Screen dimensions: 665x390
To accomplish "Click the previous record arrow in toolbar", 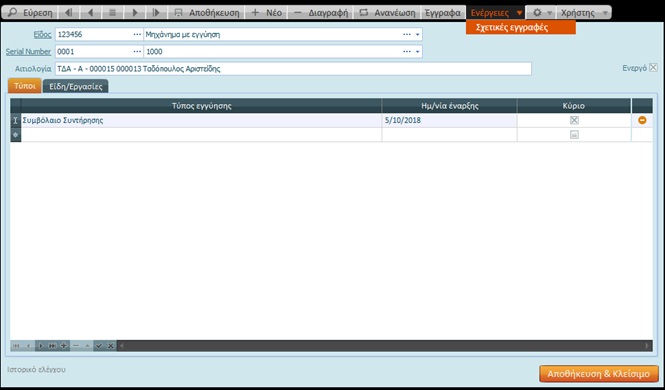I will 90,12.
